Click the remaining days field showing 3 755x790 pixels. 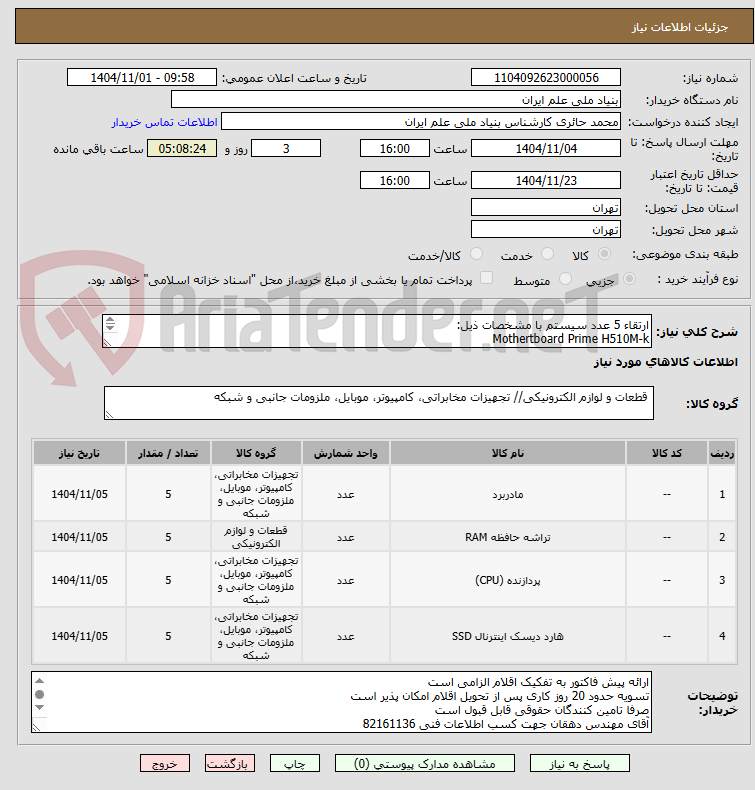tap(286, 149)
